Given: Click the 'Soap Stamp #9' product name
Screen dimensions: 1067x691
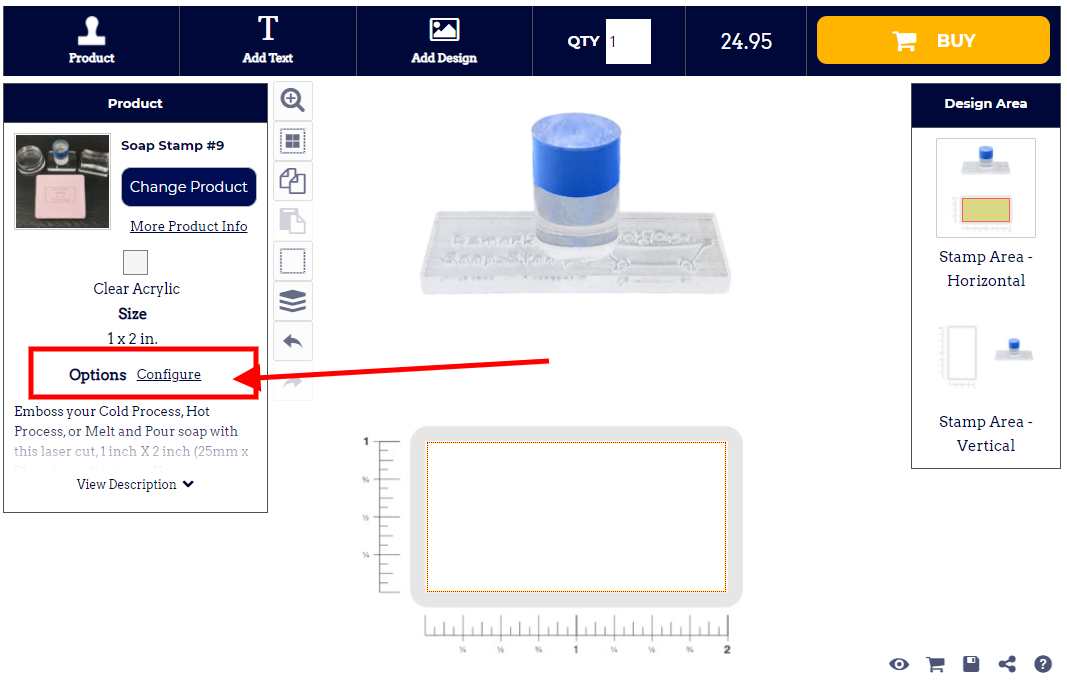Looking at the screenshot, I should 172,146.
